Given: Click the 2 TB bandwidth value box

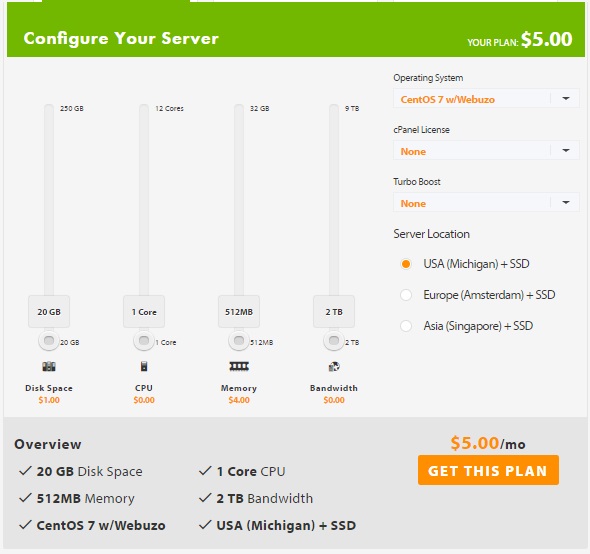Looking at the screenshot, I should pos(334,312).
